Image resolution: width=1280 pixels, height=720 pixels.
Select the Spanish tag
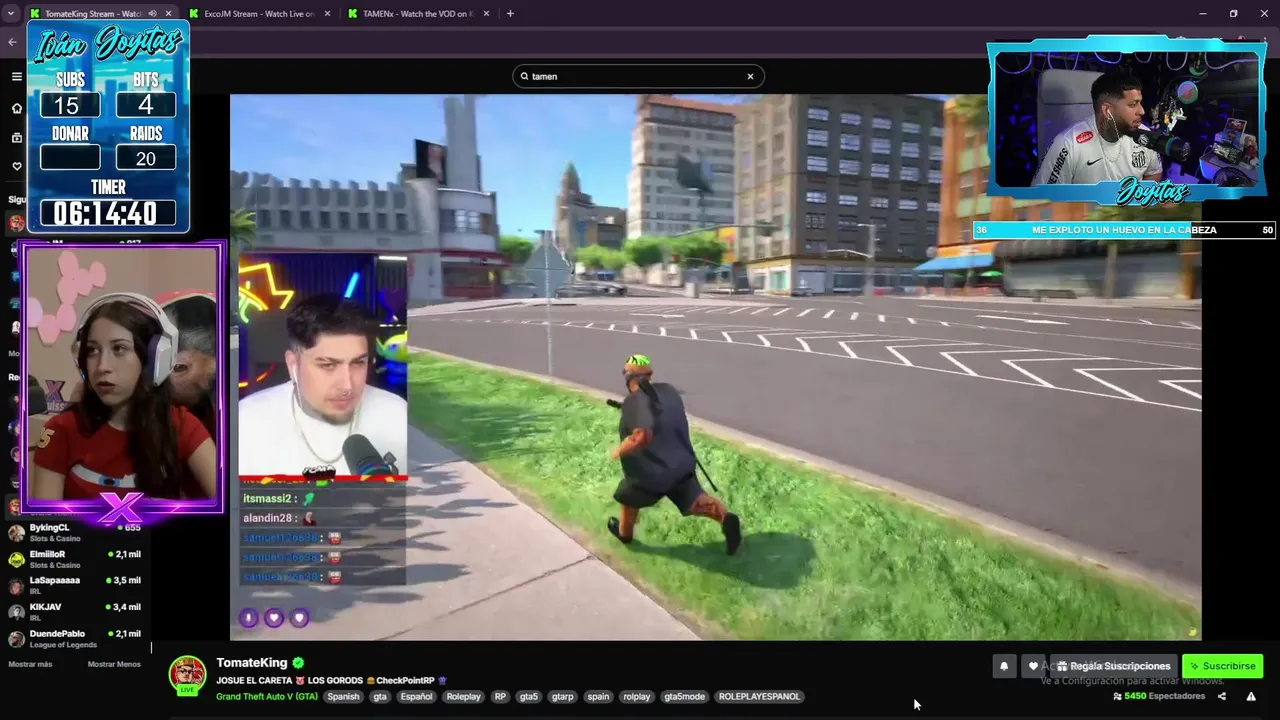[343, 696]
